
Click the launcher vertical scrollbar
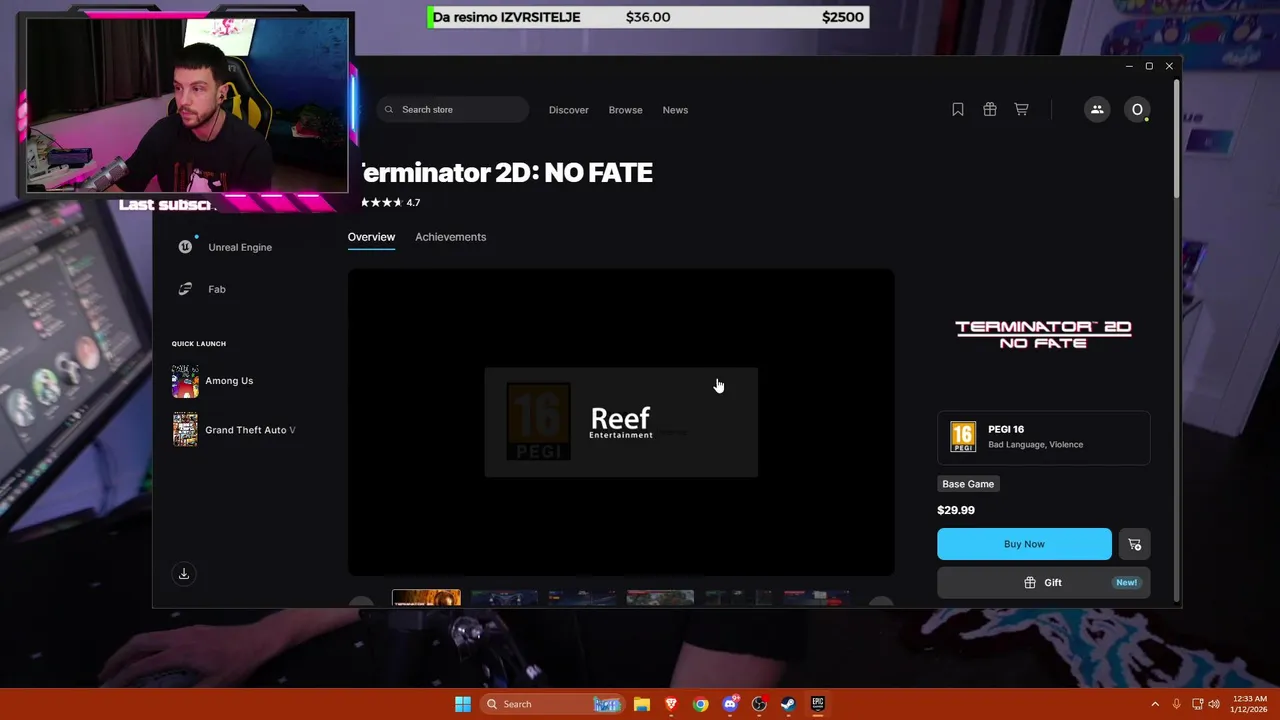tap(1176, 139)
